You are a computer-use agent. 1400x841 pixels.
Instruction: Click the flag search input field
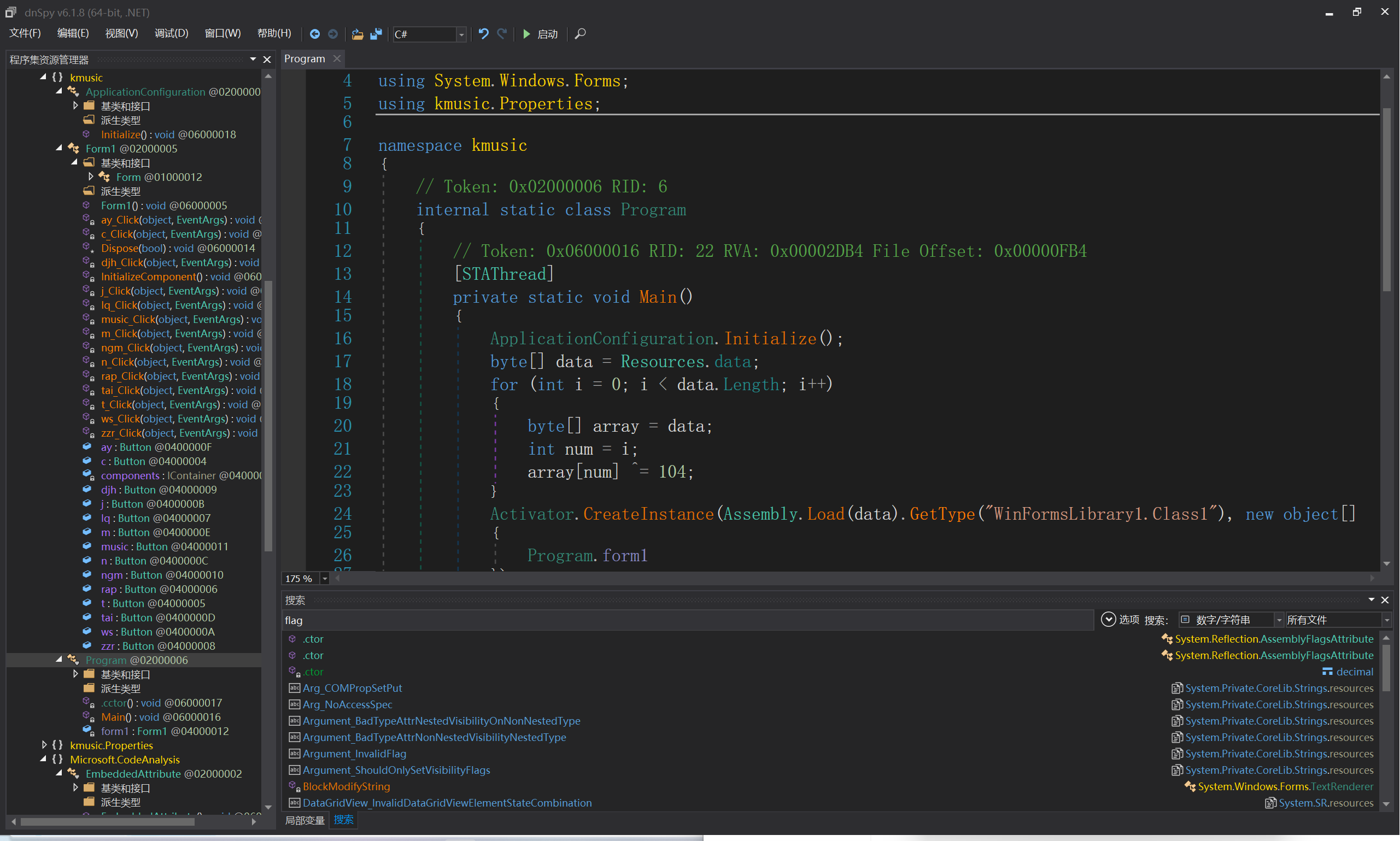pyautogui.click(x=688, y=620)
